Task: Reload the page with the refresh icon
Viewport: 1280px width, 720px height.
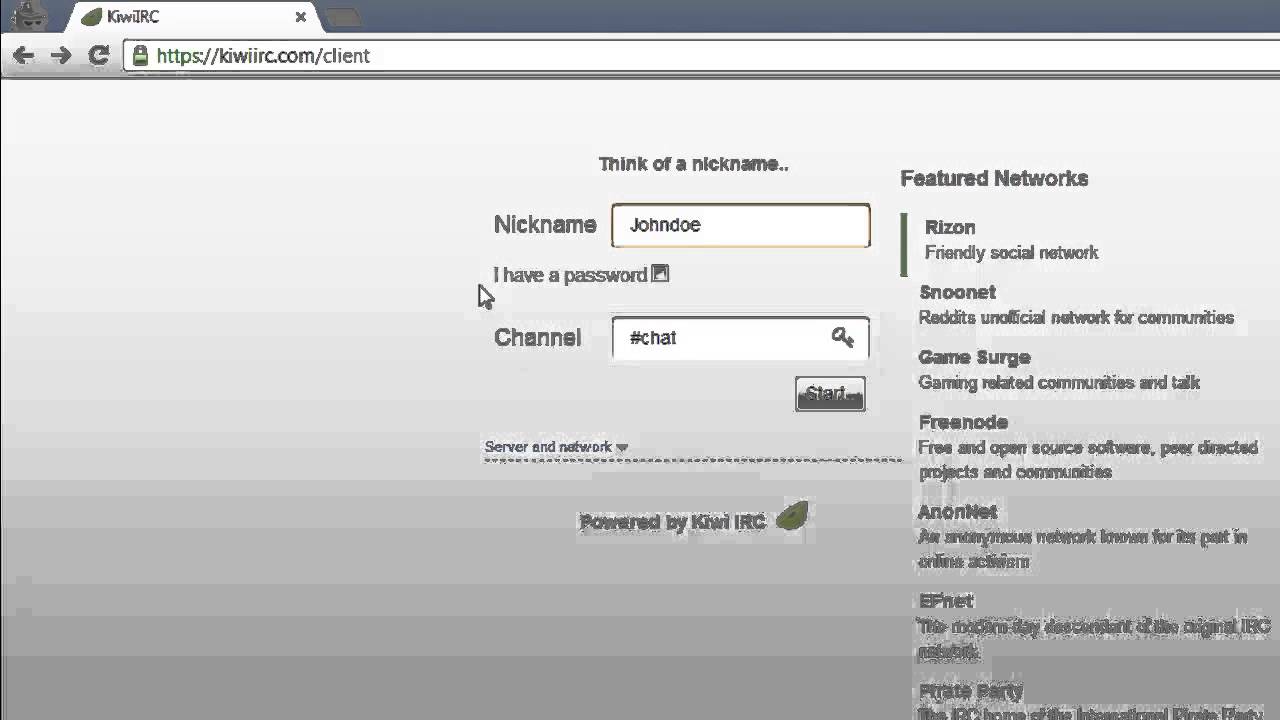Action: tap(98, 56)
